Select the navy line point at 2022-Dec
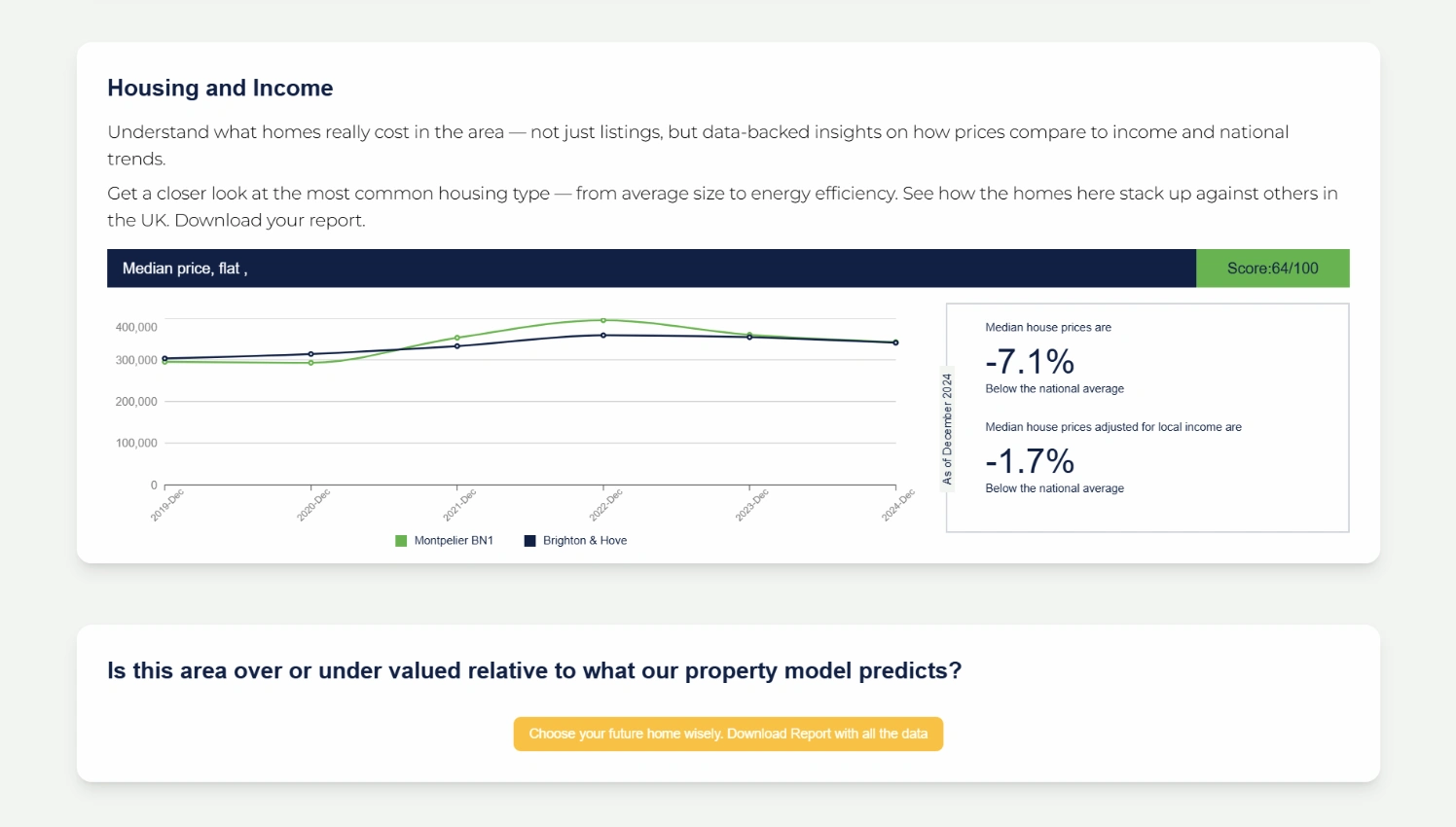1456x827 pixels. [603, 336]
